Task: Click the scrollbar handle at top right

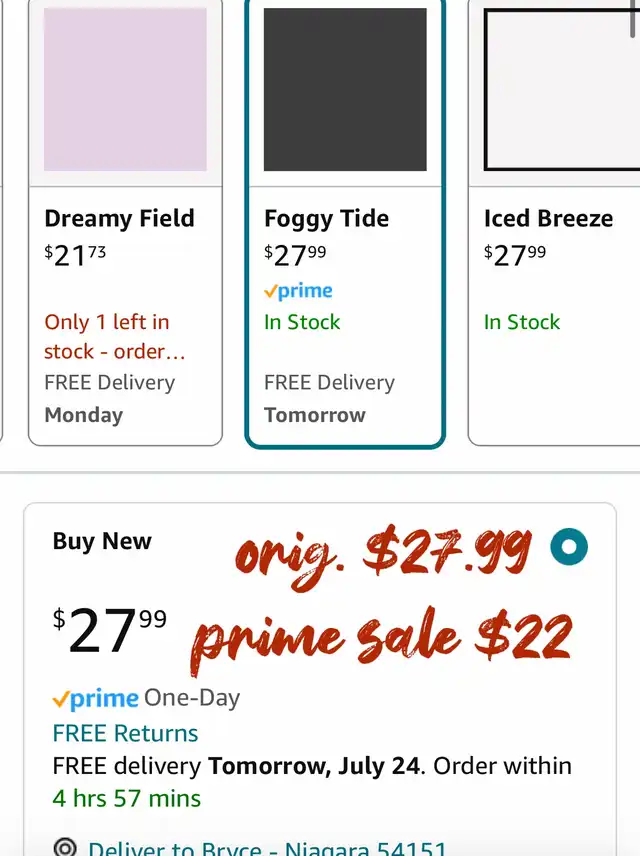Action: click(633, 19)
